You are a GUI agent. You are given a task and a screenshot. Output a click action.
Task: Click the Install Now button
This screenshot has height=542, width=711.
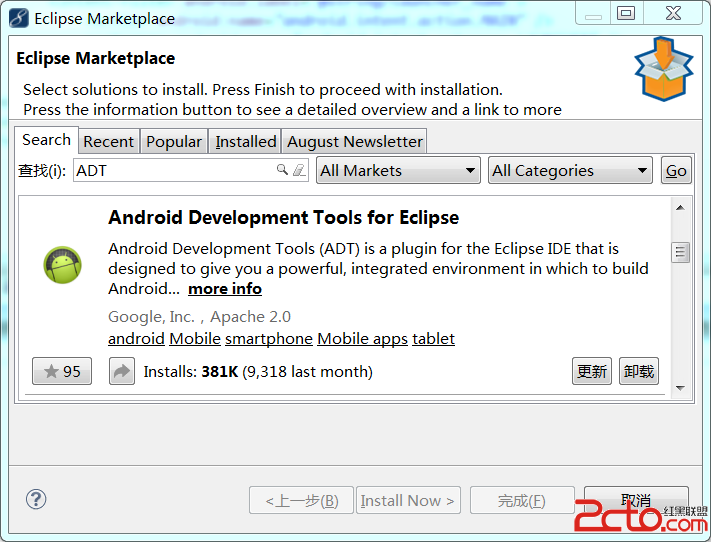(x=408, y=500)
